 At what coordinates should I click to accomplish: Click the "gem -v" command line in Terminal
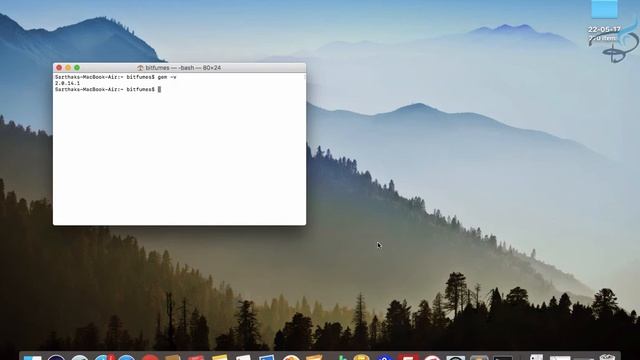116,77
